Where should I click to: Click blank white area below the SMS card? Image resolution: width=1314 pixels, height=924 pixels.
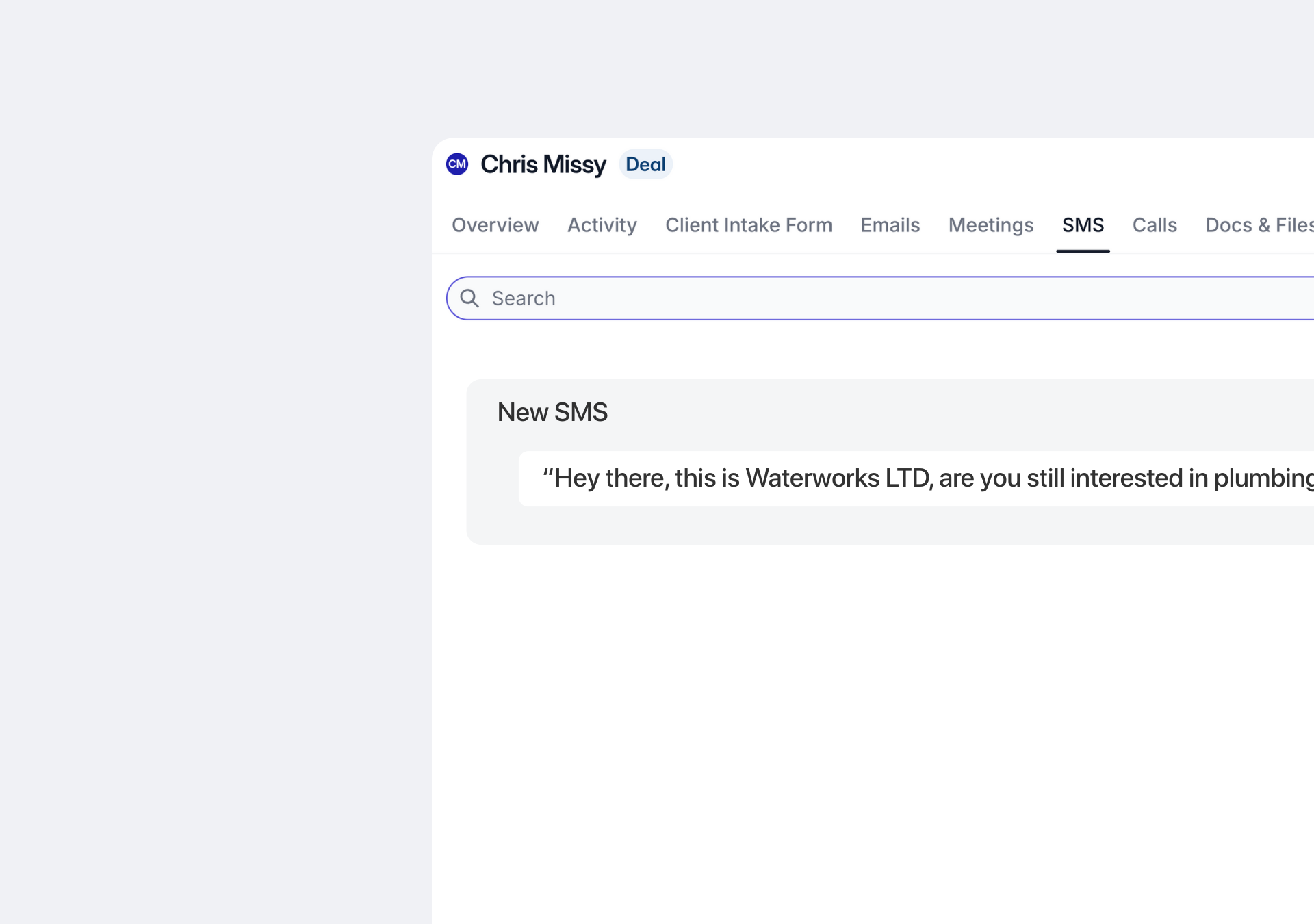pyautogui.click(x=821, y=719)
